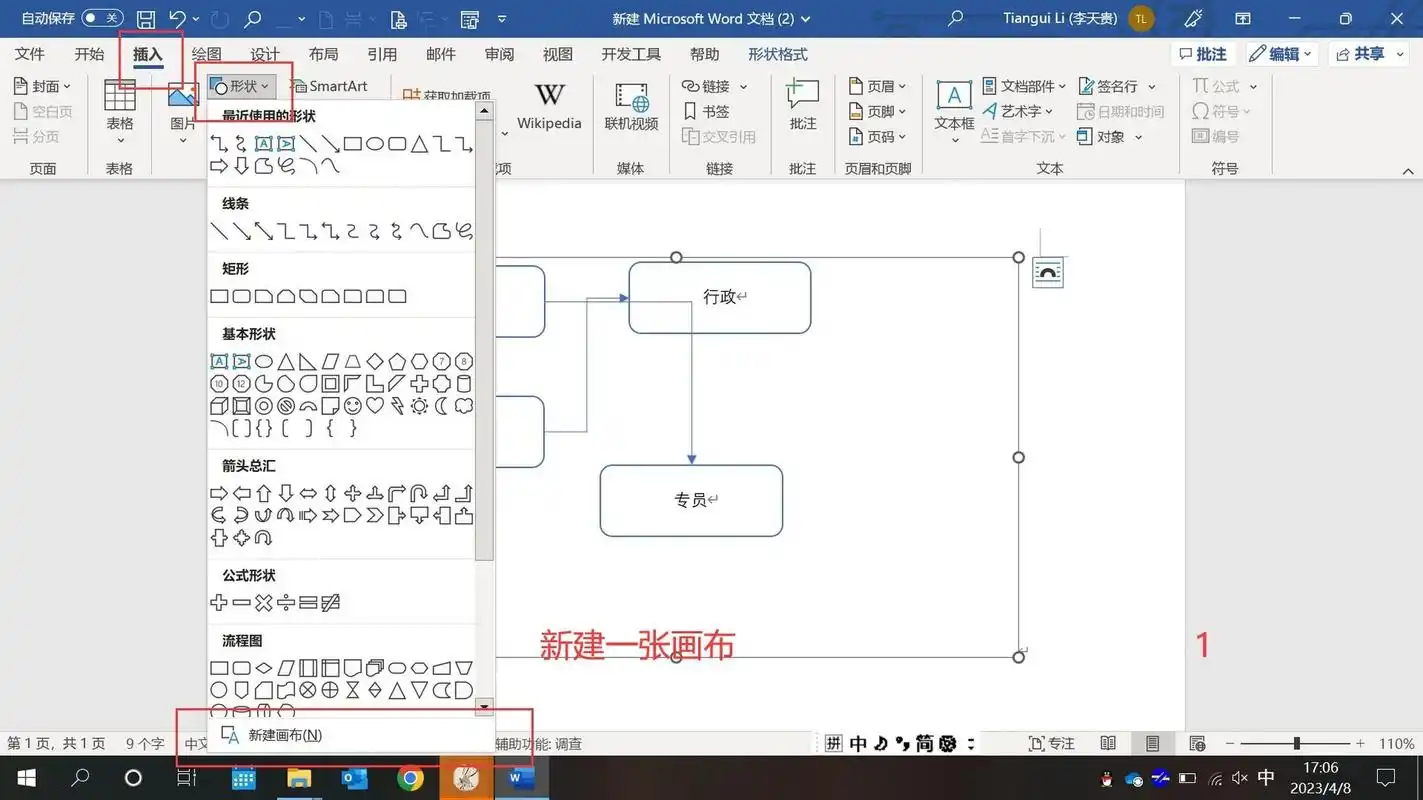The width and height of the screenshot is (1423, 800).
Task: Expand the 页码 page number dropdown
Action: [x=878, y=136]
